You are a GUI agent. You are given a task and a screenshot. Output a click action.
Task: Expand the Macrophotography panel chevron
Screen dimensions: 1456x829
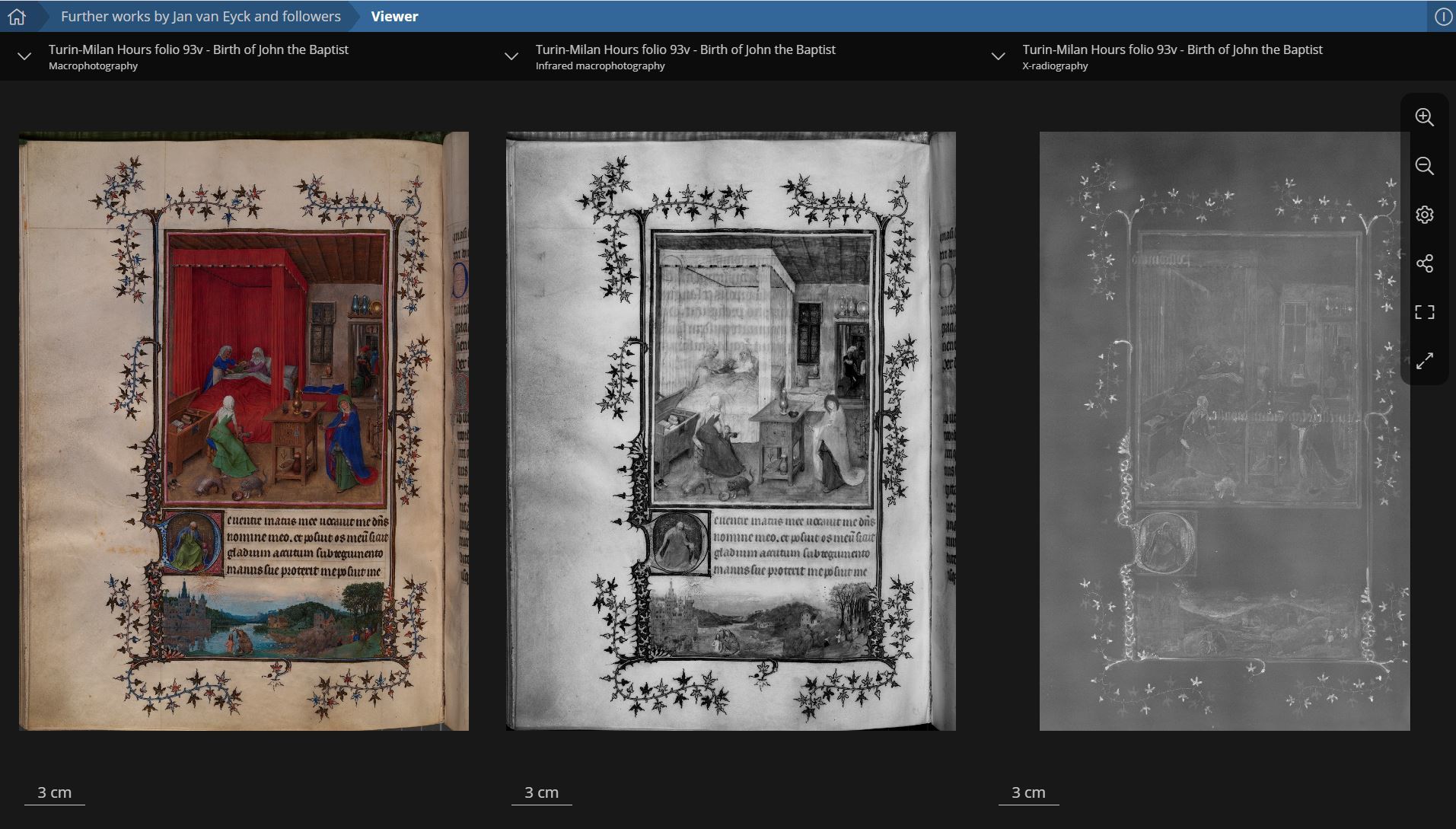click(24, 56)
